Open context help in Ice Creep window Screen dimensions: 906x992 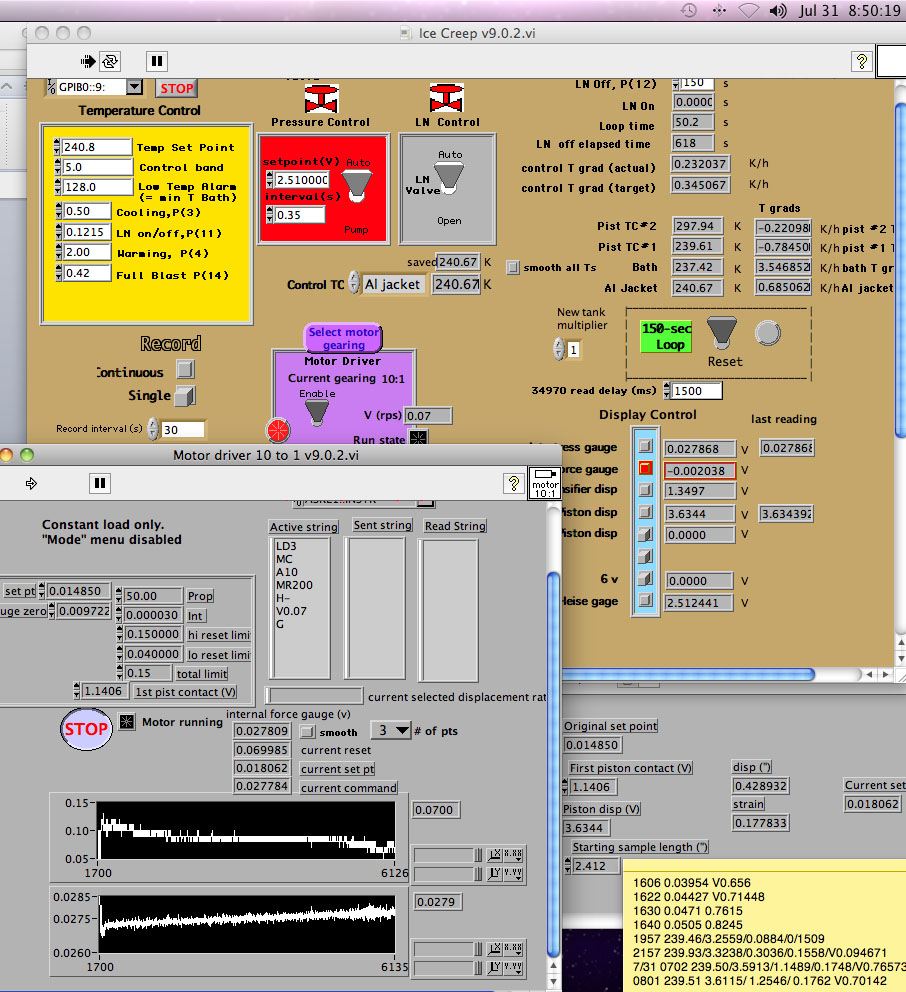click(862, 61)
